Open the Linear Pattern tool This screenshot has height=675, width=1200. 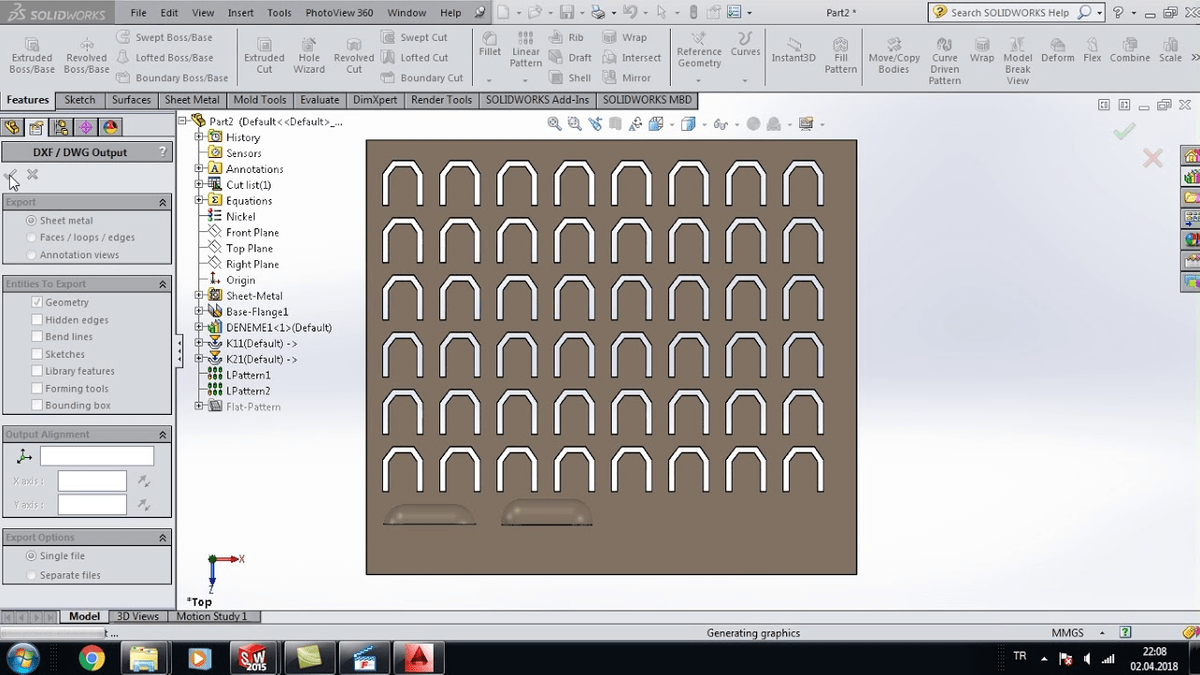525,52
